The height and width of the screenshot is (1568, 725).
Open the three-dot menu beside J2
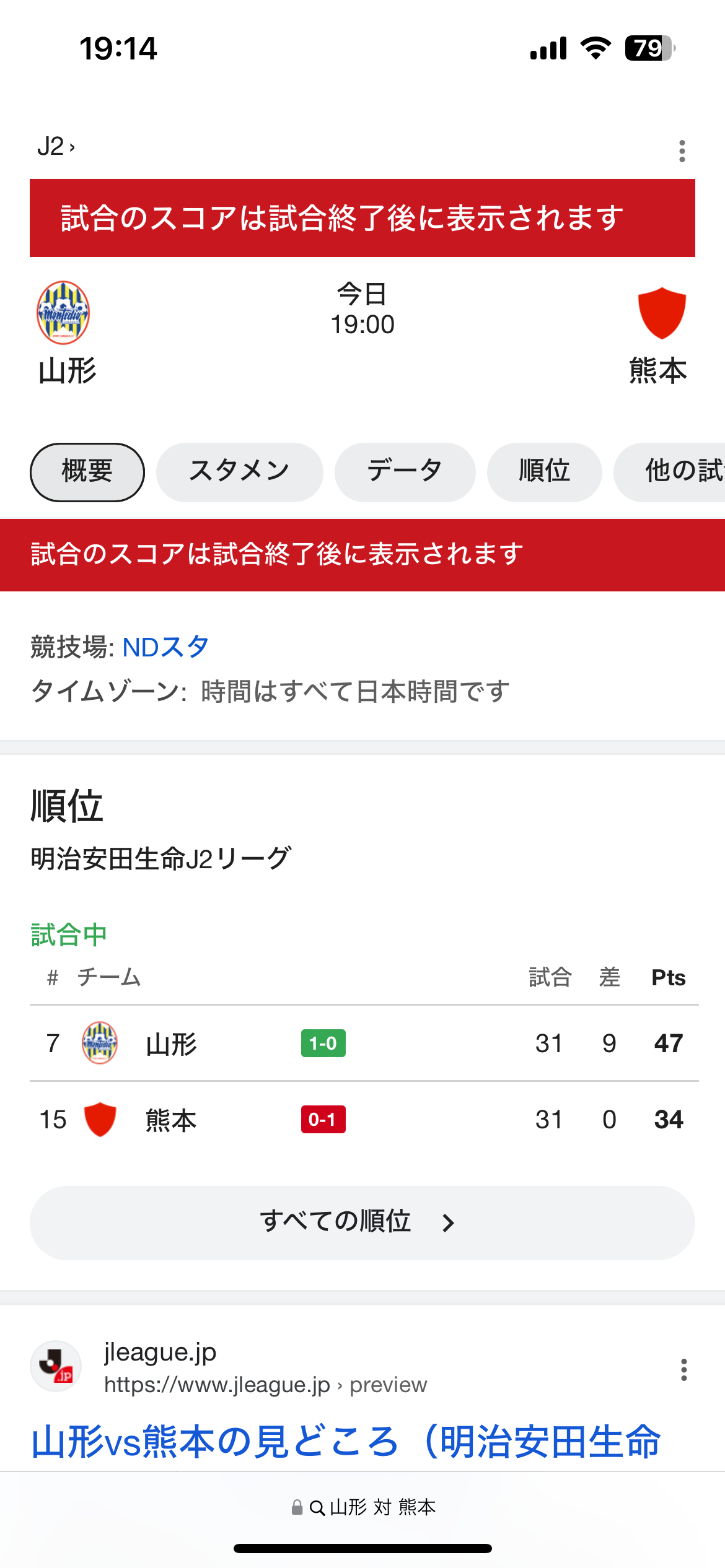(x=682, y=151)
